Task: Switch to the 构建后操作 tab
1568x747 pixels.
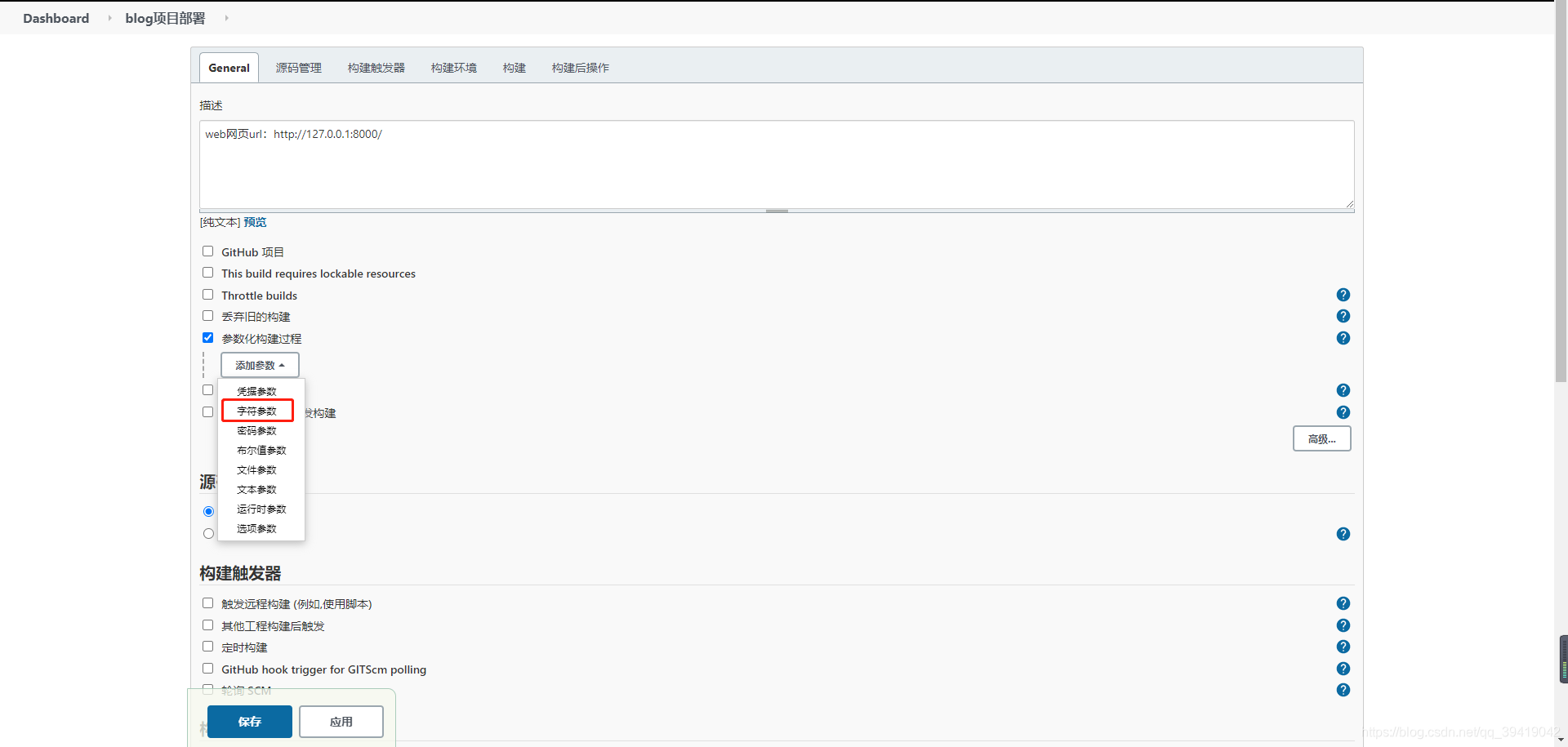Action: 580,68
